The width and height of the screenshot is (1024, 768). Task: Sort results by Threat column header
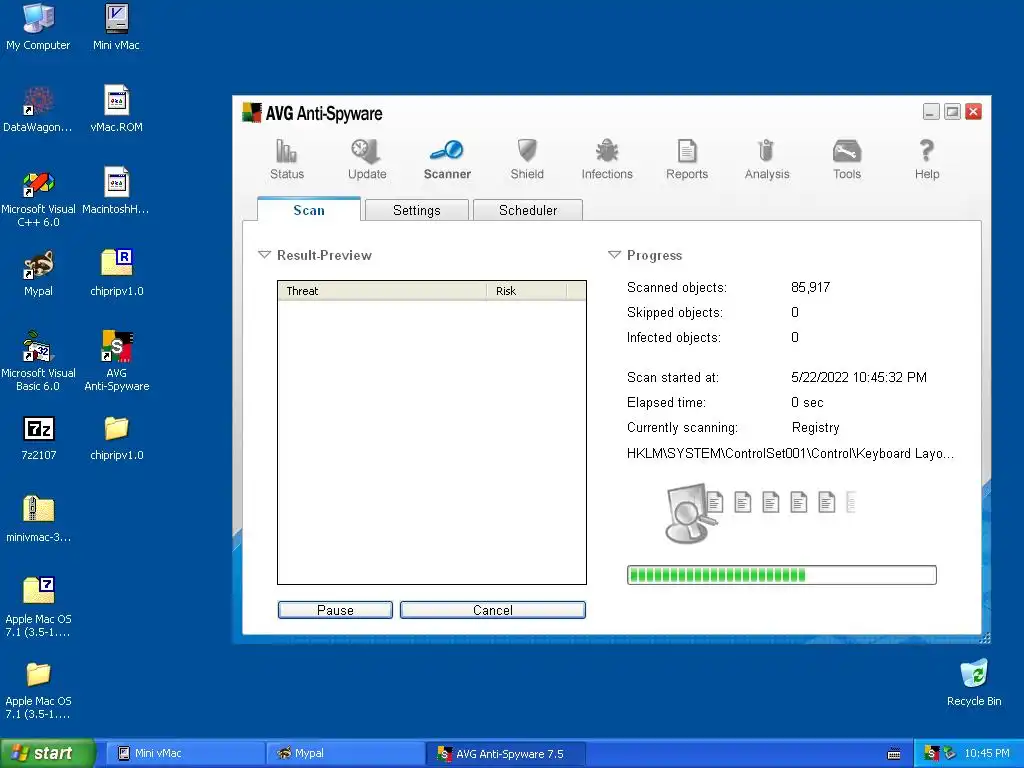382,291
